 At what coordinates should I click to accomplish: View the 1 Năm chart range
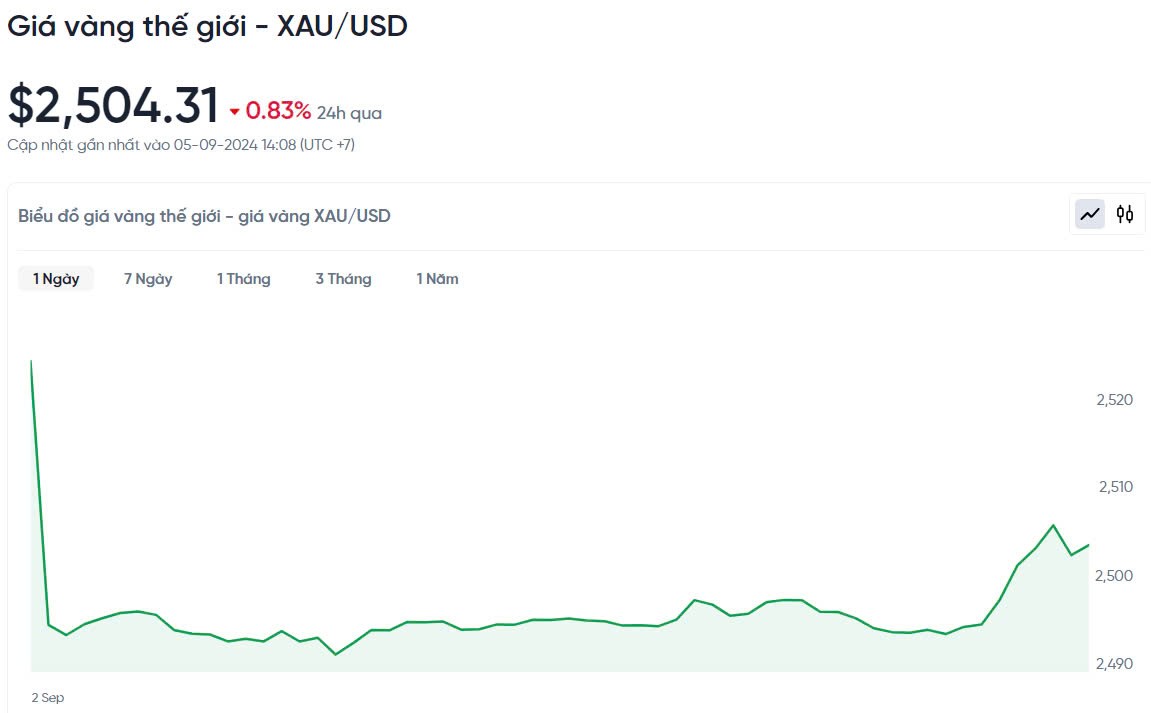[437, 279]
